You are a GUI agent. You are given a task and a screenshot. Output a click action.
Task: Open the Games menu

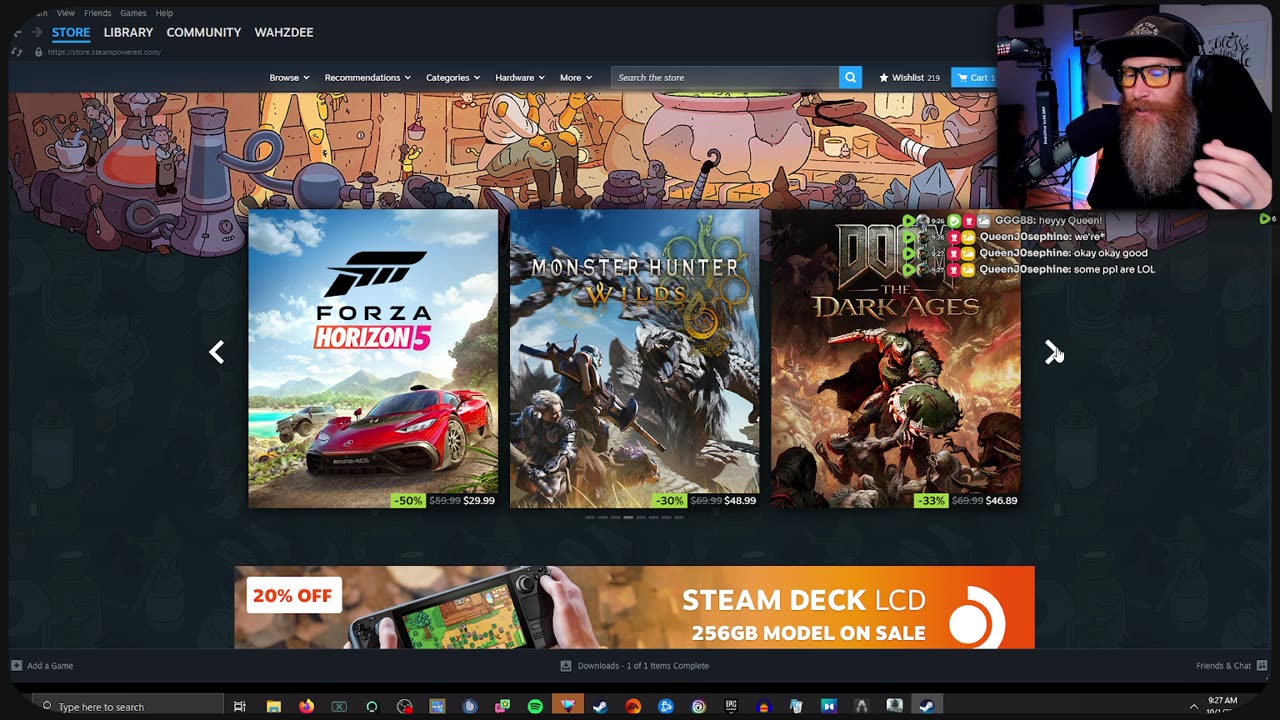[x=133, y=13]
